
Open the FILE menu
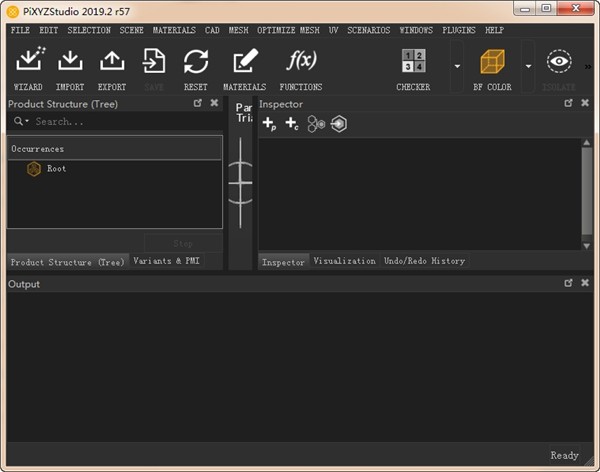pyautogui.click(x=20, y=30)
